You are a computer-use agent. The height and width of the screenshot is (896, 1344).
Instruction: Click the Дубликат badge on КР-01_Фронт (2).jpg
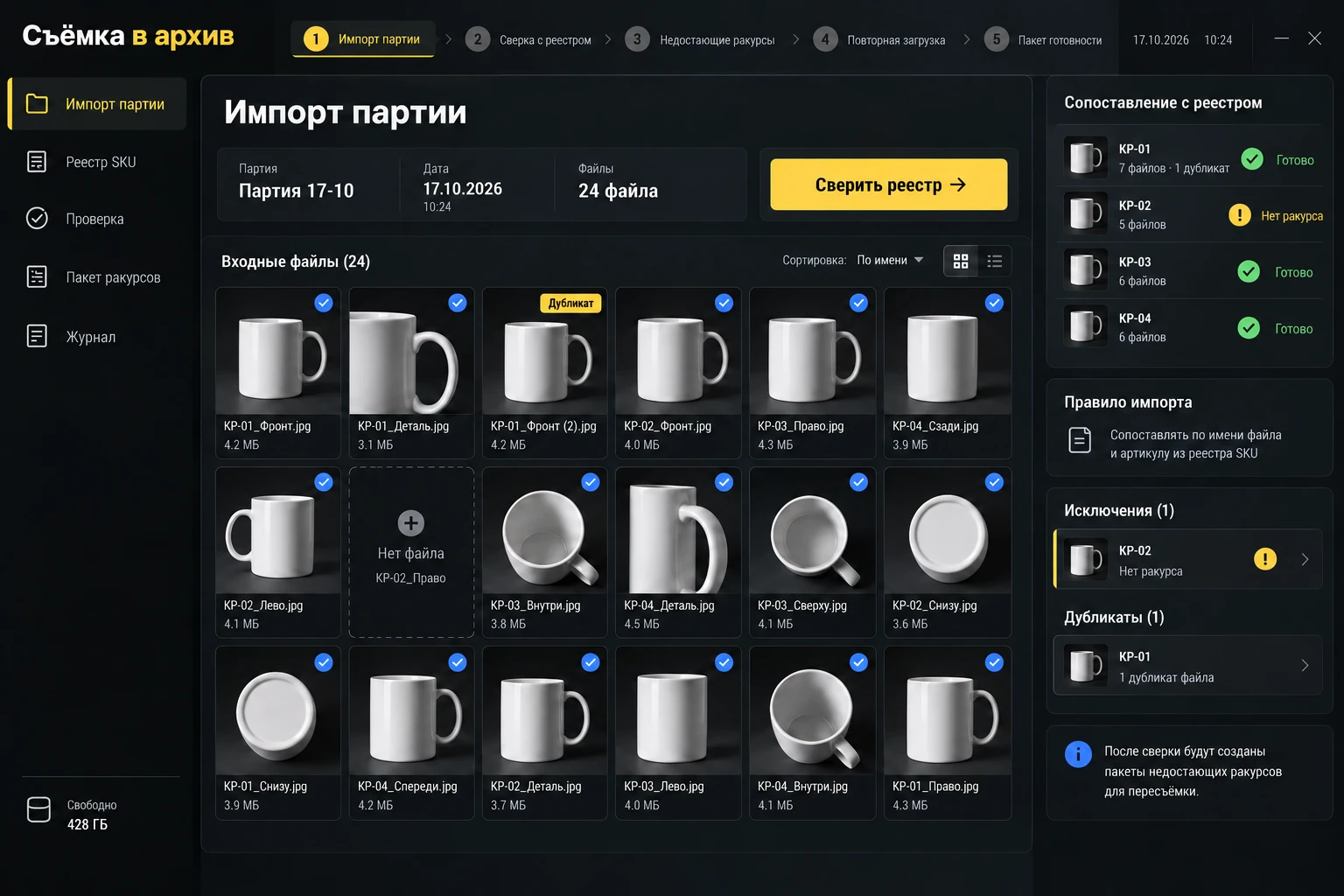tap(570, 304)
